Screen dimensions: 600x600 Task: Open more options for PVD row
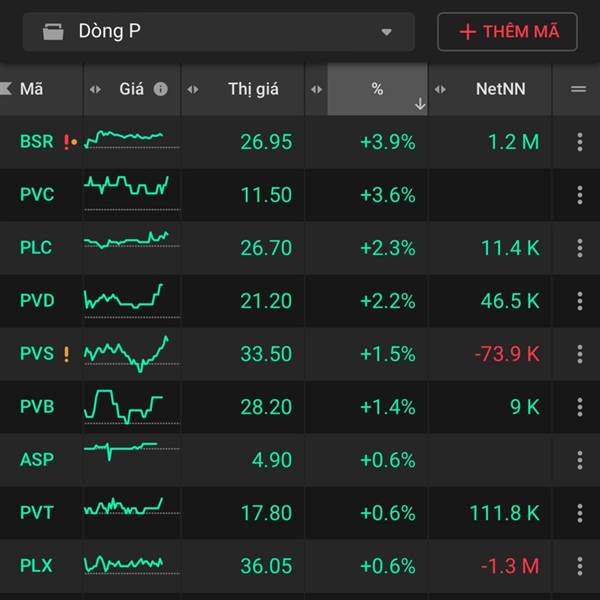[580, 301]
